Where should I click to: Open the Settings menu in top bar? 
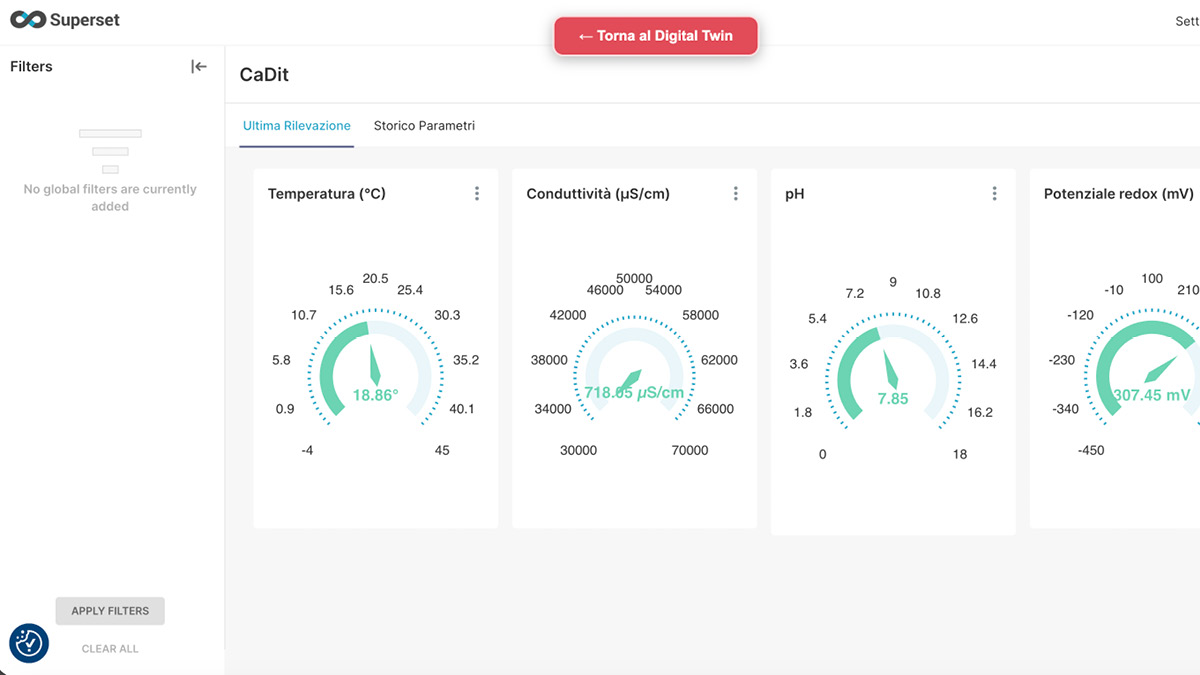click(x=1186, y=21)
